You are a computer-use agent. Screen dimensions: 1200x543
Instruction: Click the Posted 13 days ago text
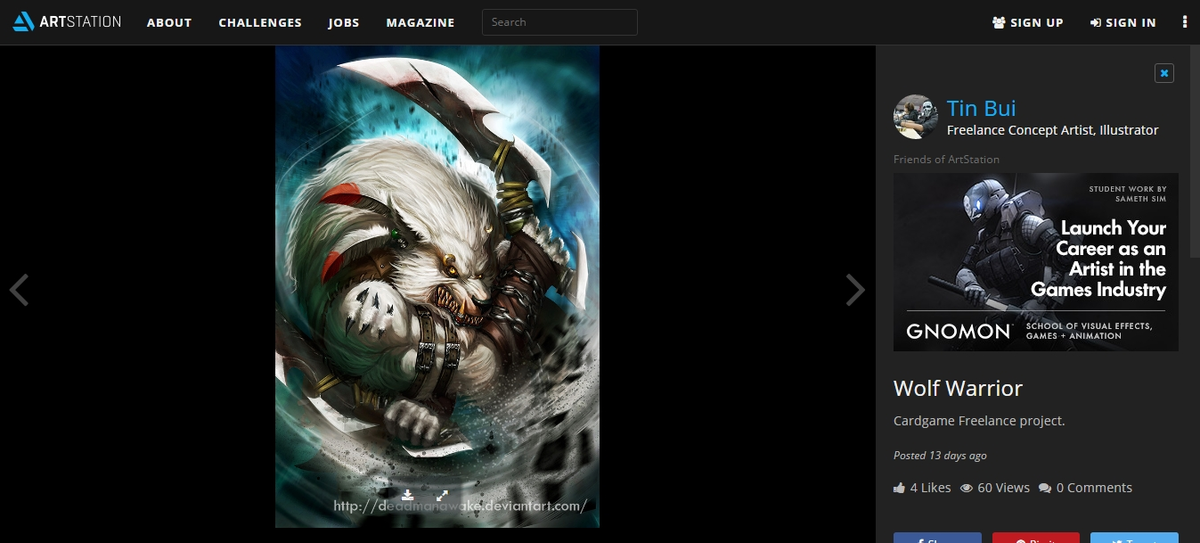[x=940, y=455]
